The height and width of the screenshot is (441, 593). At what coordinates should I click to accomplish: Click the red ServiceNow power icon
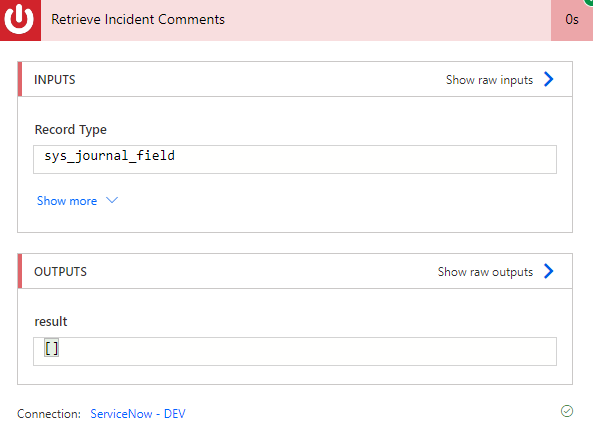[20, 20]
